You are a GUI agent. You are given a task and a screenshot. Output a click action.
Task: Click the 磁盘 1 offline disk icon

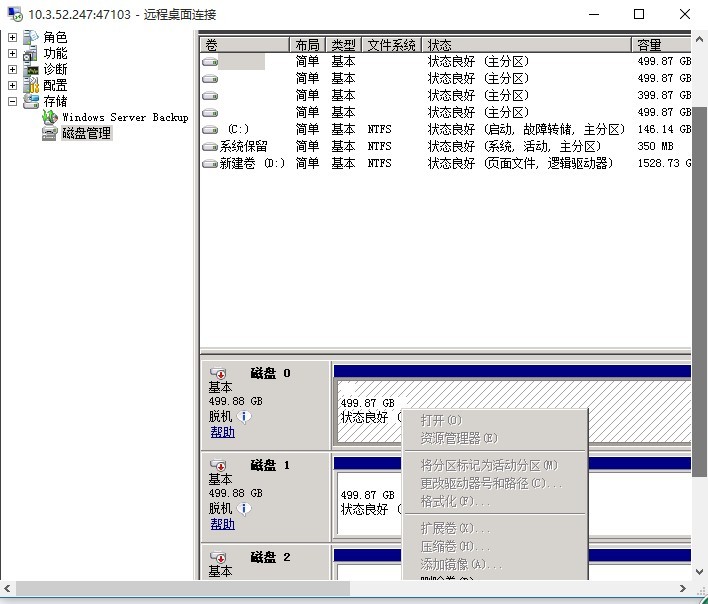218,466
